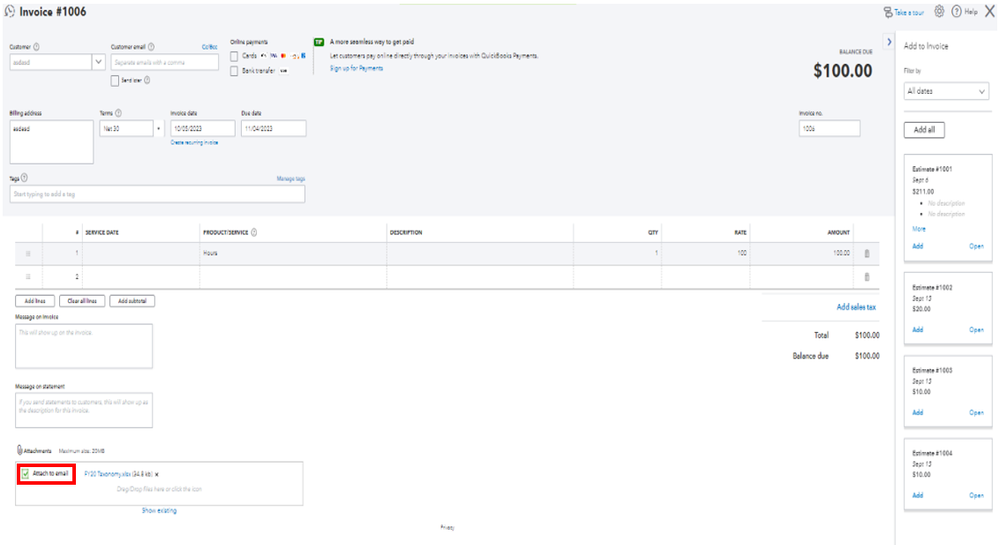
Task: Expand More under Estimate #1001
Action: coord(919,229)
